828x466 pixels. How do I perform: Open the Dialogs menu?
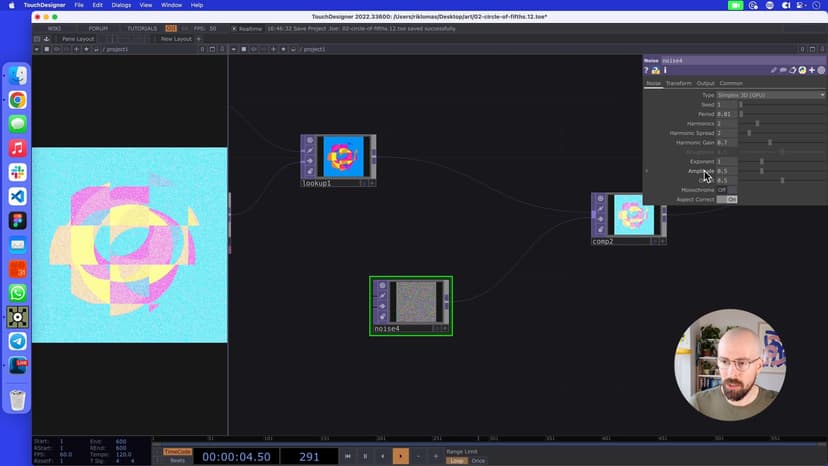(121, 5)
